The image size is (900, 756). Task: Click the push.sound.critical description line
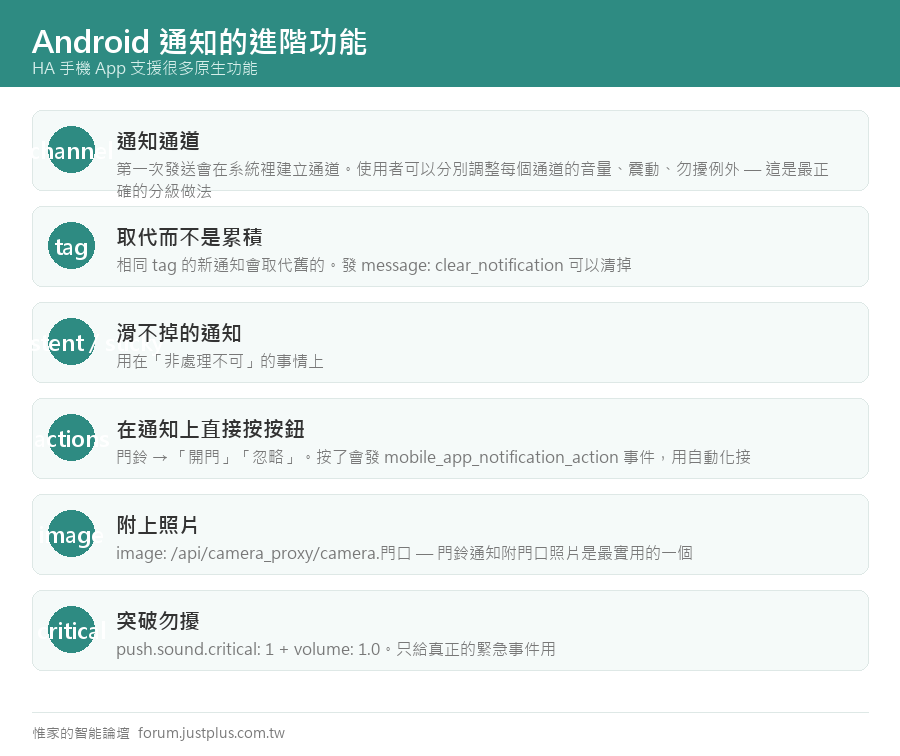pos(336,649)
